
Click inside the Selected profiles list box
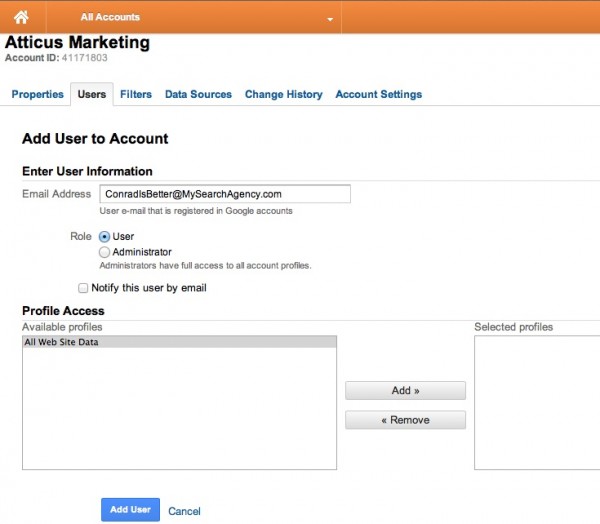tap(537, 403)
